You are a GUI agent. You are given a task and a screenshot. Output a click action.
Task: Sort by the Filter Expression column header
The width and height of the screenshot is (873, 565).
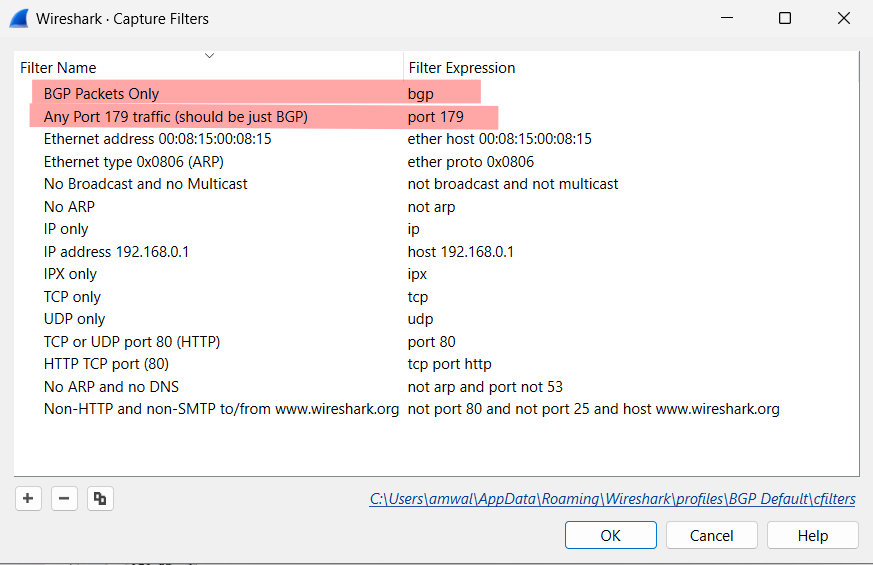pos(462,68)
